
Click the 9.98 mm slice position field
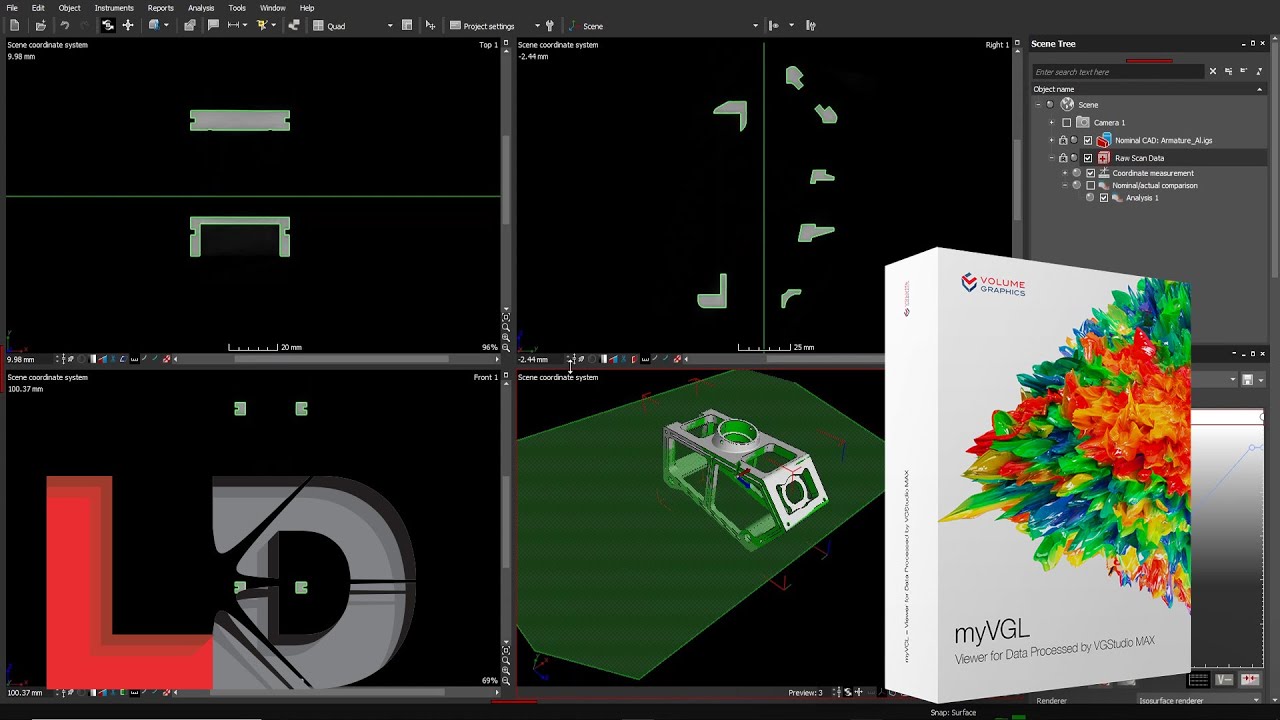[x=30, y=359]
